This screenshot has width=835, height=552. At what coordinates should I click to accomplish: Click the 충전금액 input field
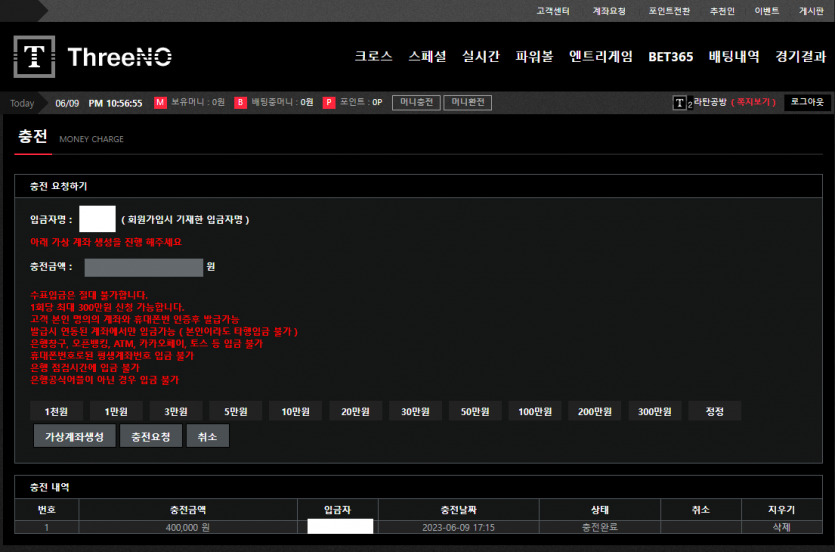(x=144, y=268)
